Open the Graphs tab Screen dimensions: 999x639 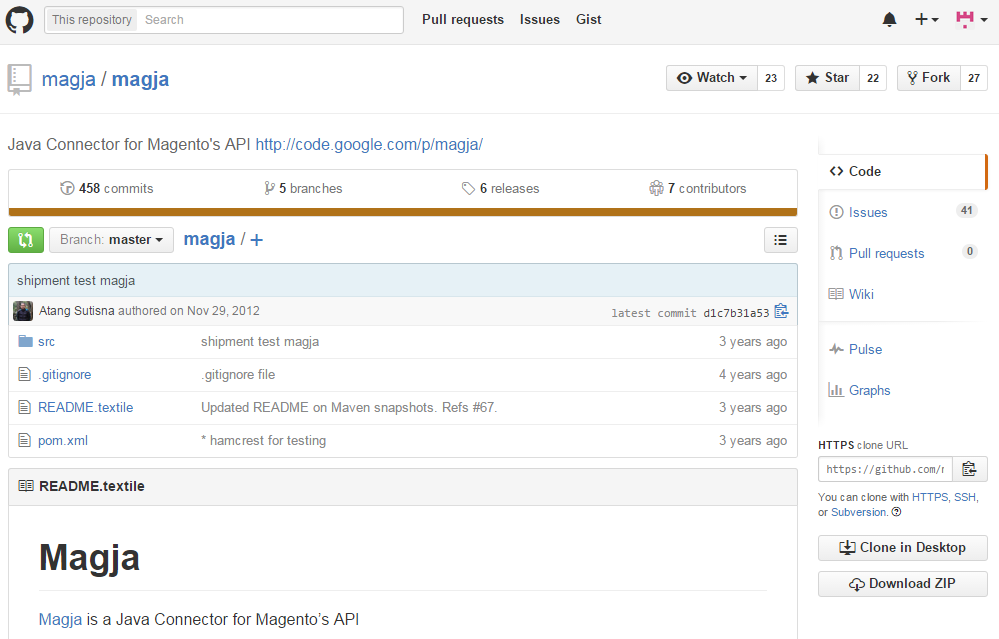coord(902,390)
